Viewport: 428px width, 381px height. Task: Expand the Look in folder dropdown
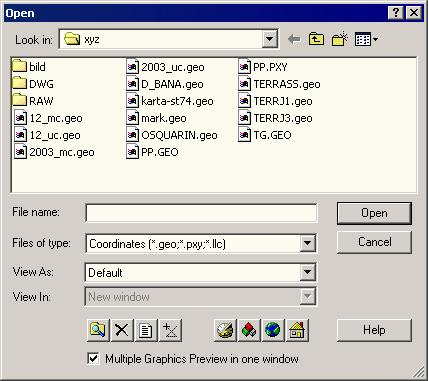coord(270,39)
